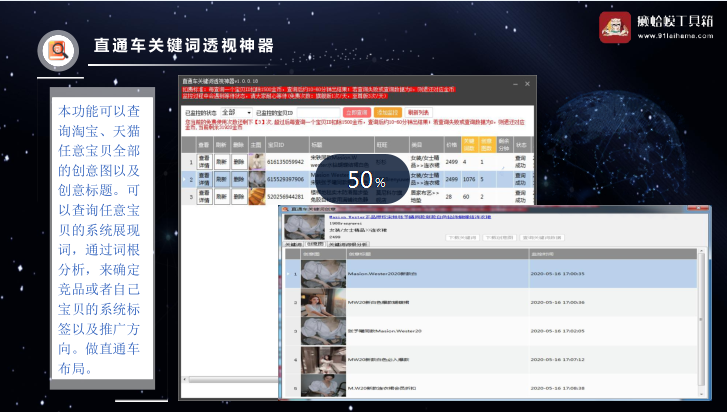Select item ID 520256944281 cell

tap(287, 196)
